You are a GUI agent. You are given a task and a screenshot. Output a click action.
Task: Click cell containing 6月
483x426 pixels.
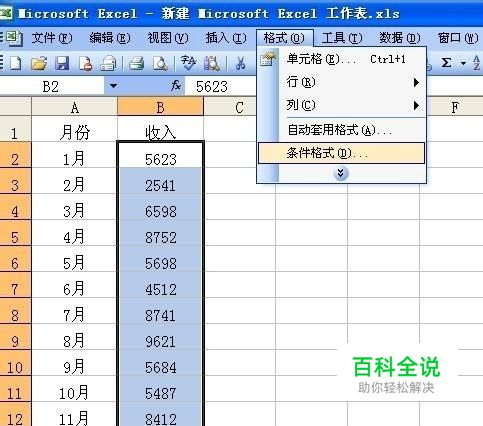coord(75,285)
